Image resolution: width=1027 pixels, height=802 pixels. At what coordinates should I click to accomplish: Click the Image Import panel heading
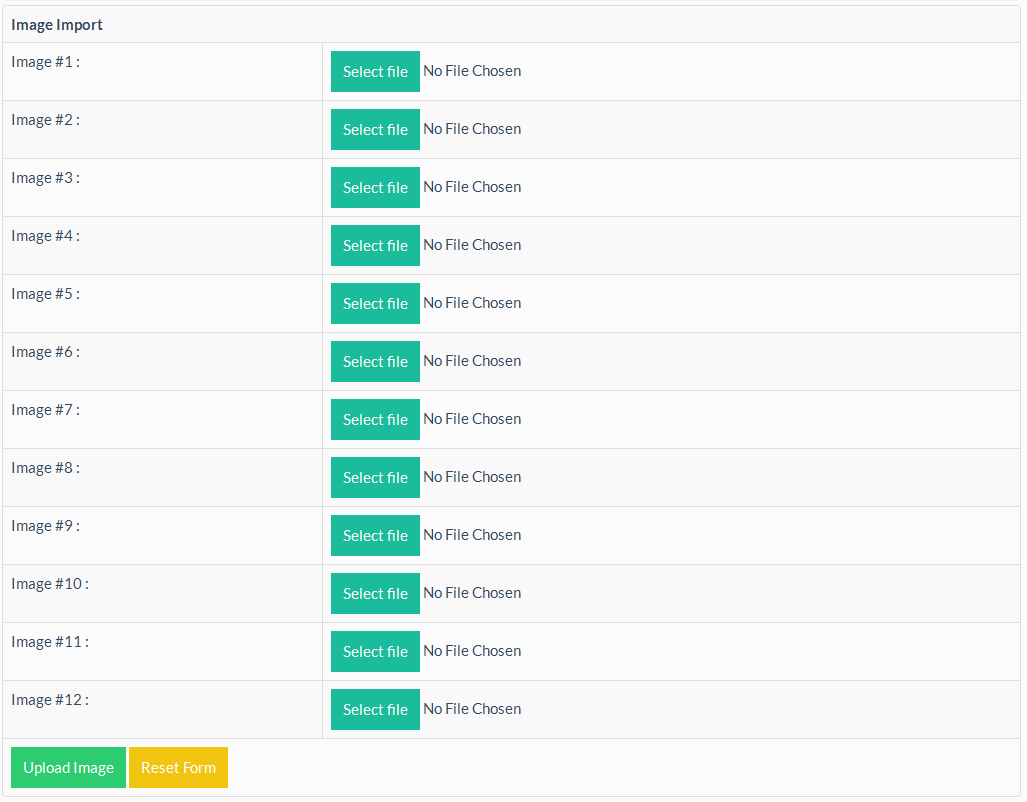click(x=57, y=25)
